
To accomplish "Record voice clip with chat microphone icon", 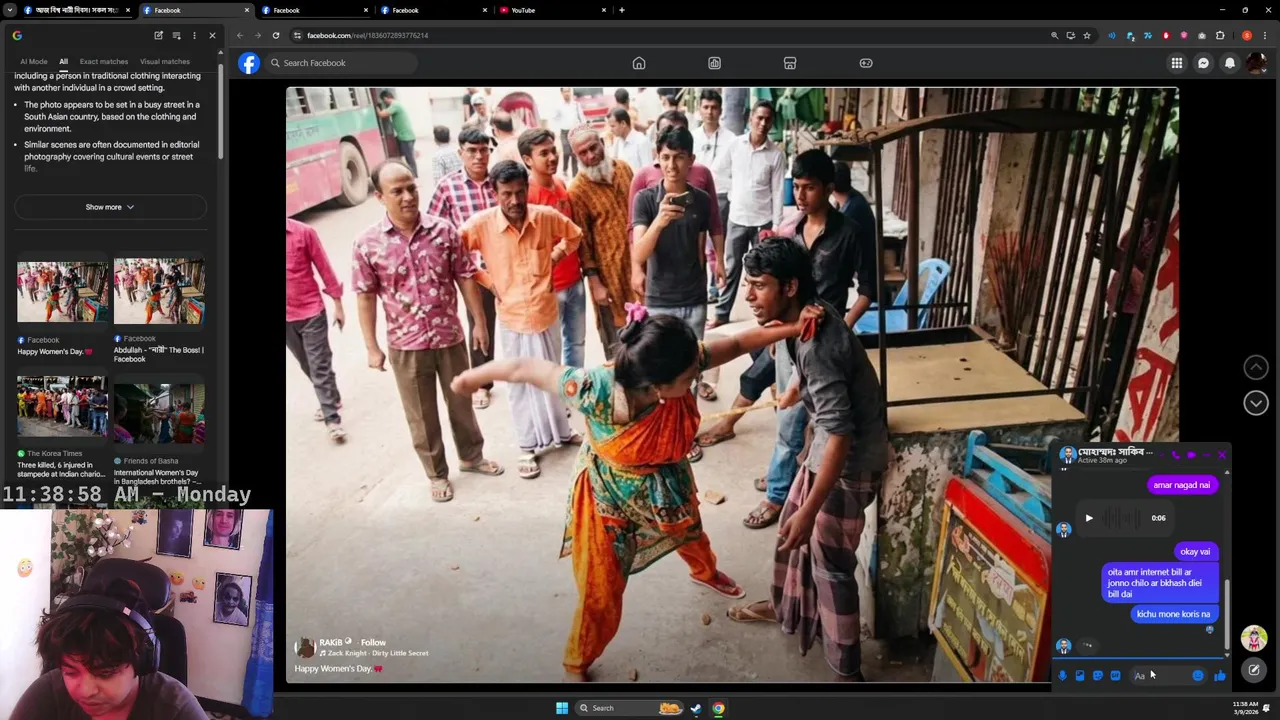I will [x=1062, y=676].
